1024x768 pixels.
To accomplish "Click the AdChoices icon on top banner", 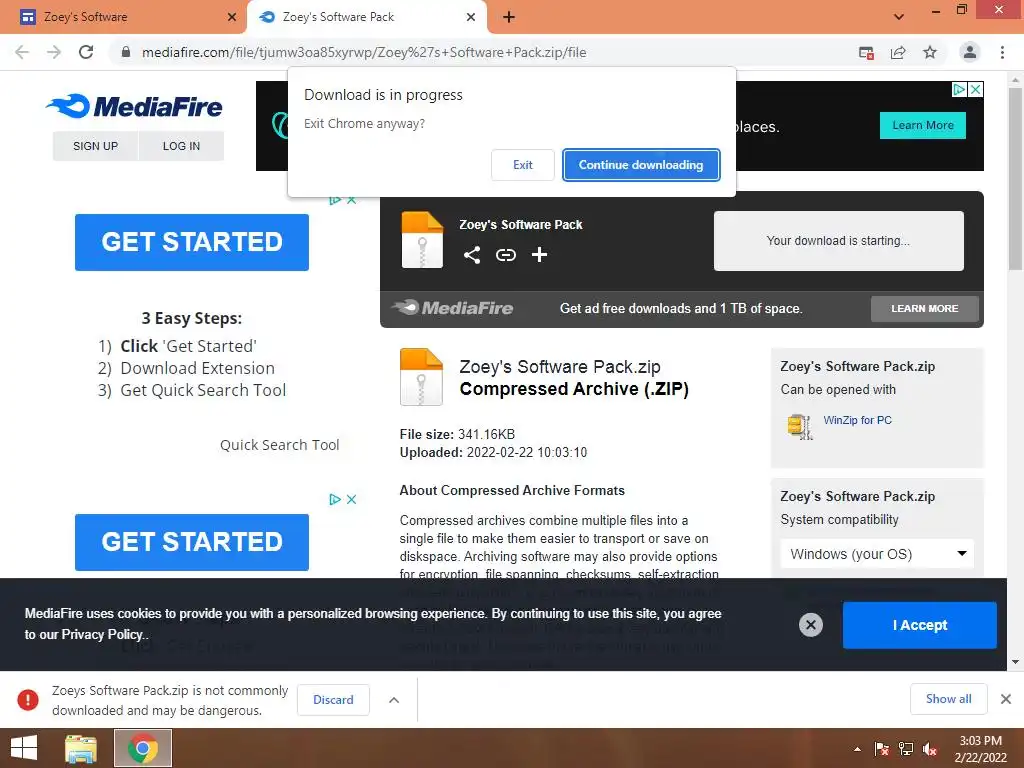I will pos(959,89).
